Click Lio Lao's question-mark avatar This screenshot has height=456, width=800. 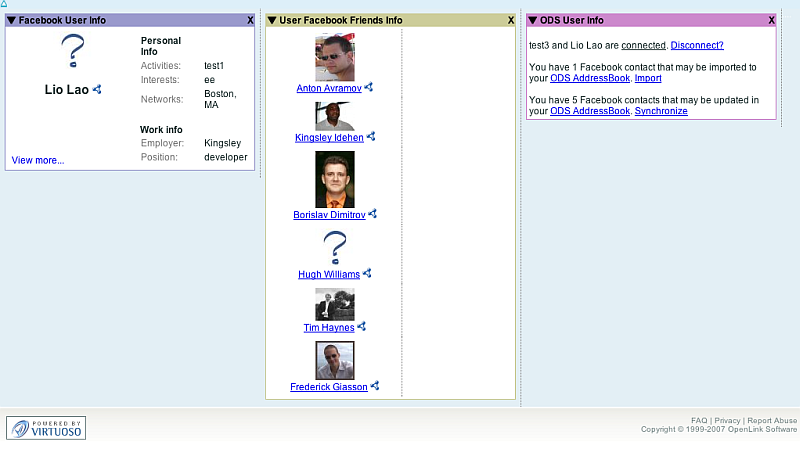(x=73, y=50)
